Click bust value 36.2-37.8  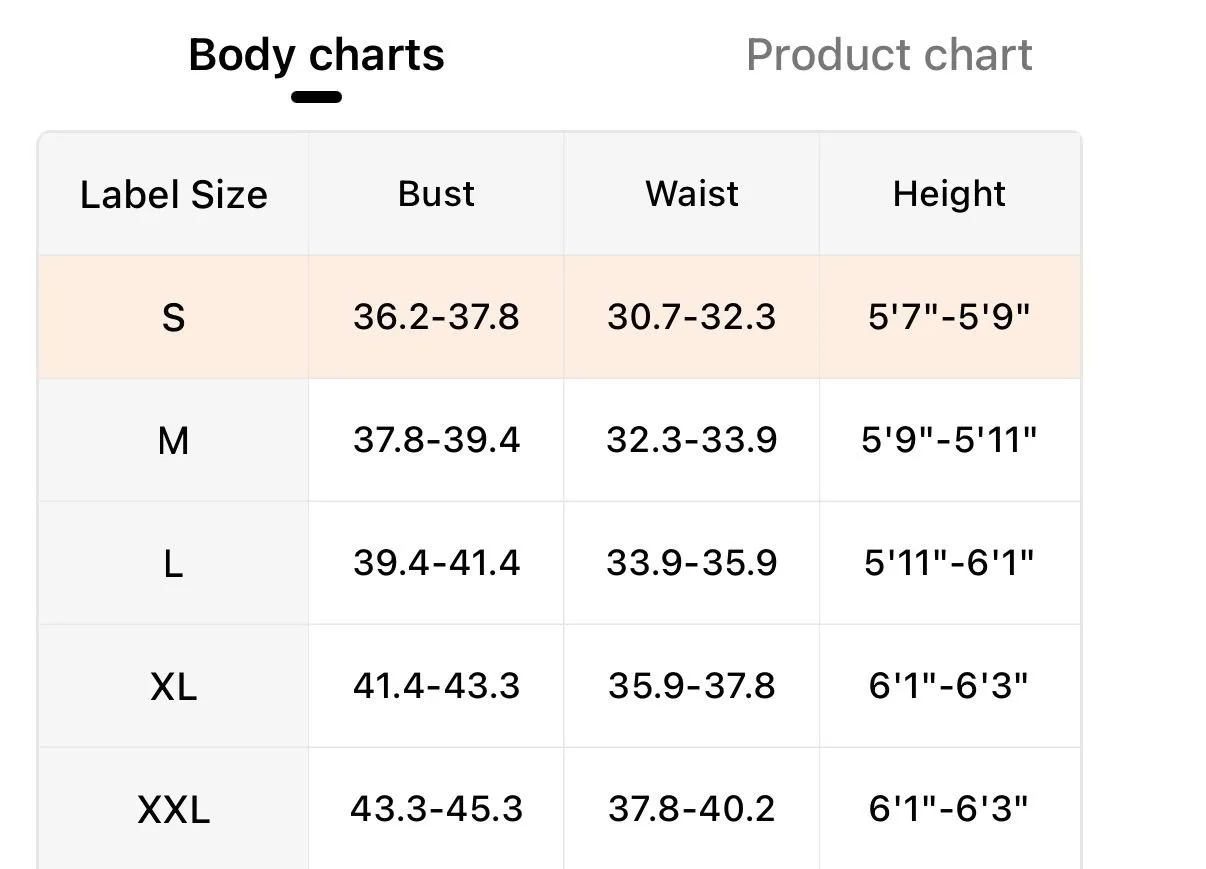coord(436,317)
